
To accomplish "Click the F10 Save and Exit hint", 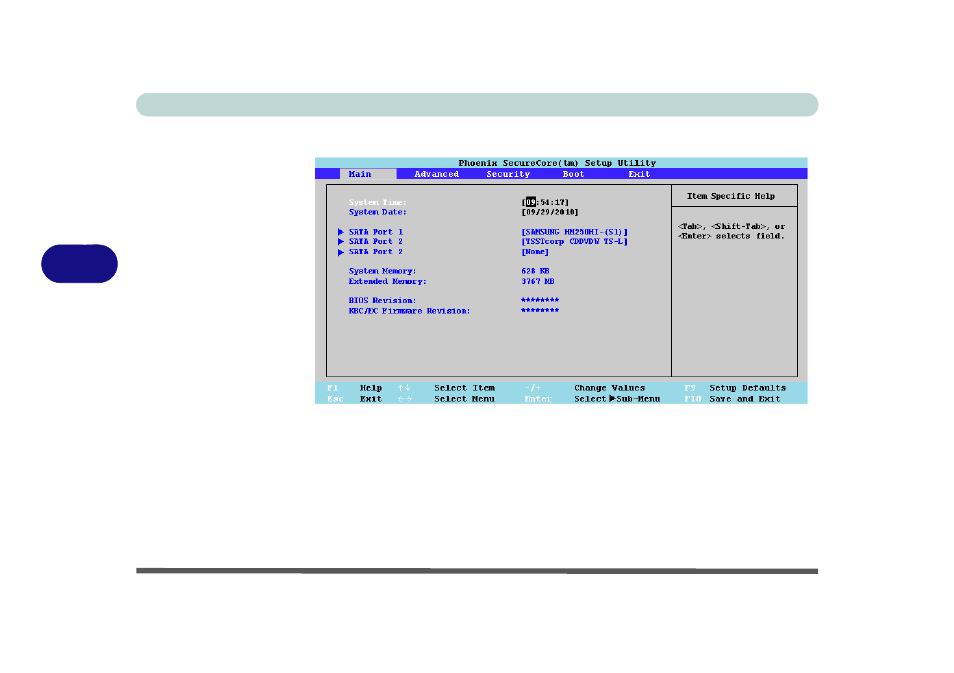I will (x=732, y=399).
